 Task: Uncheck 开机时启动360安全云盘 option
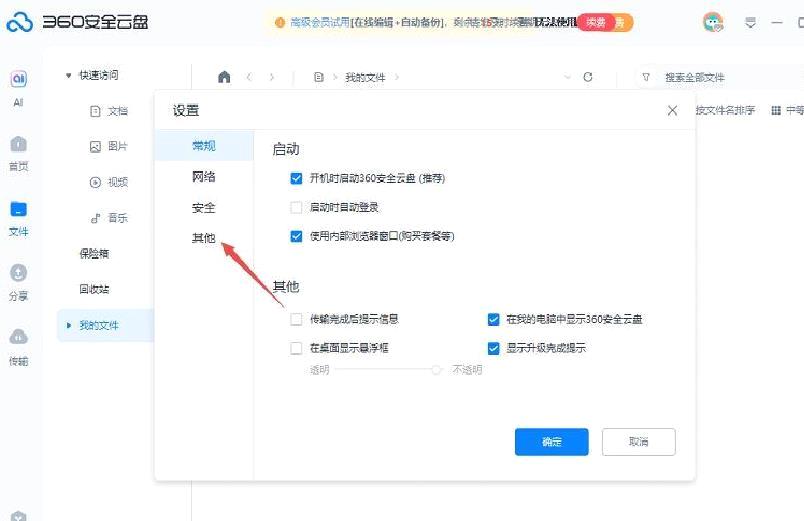(x=296, y=178)
